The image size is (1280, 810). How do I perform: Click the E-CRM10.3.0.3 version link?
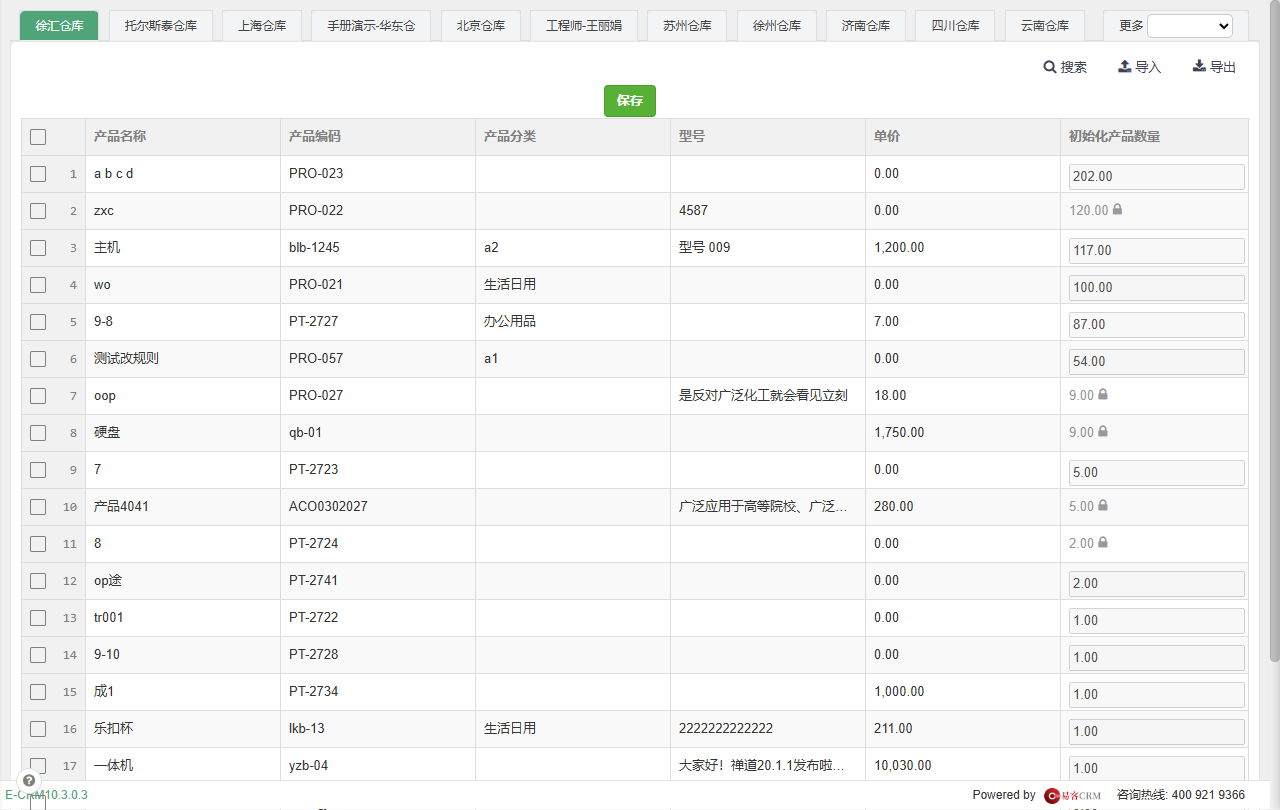[x=46, y=795]
